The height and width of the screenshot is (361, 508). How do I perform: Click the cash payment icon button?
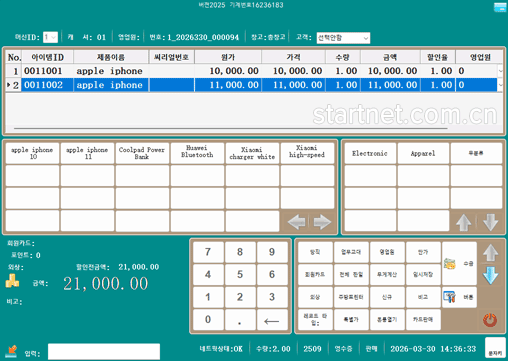pyautogui.click(x=459, y=263)
